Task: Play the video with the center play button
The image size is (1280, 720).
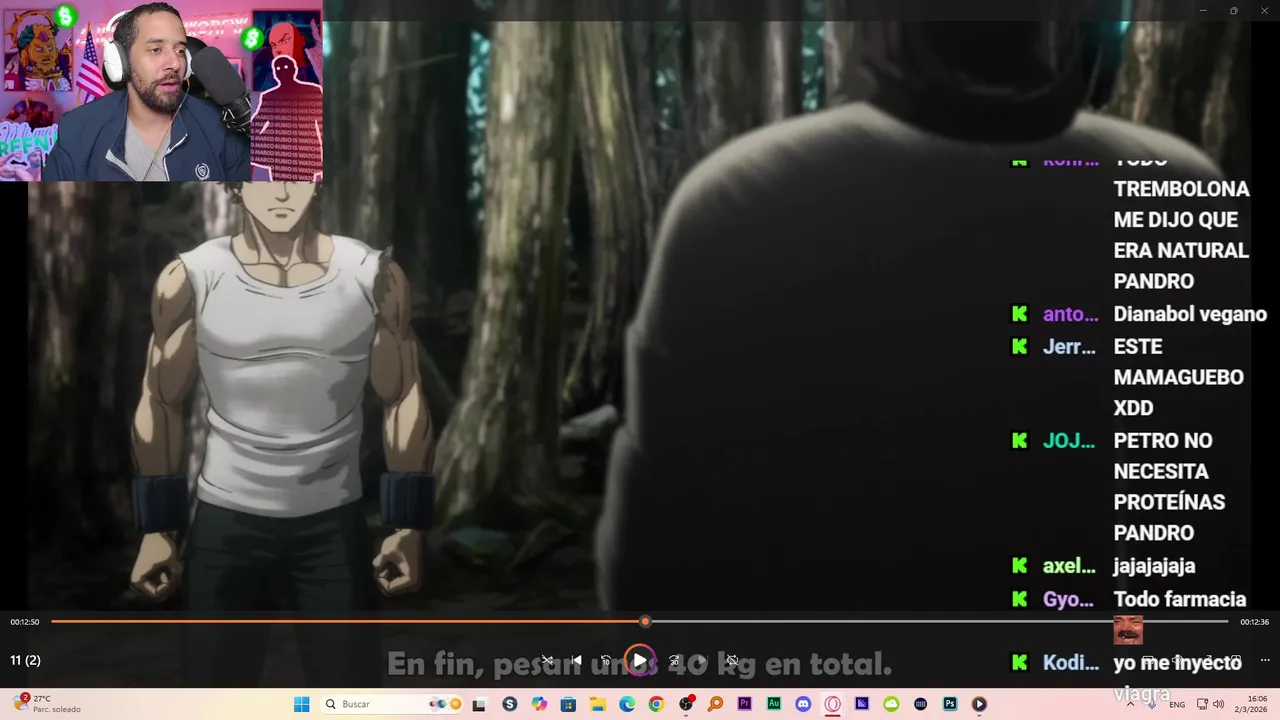Action: point(639,660)
